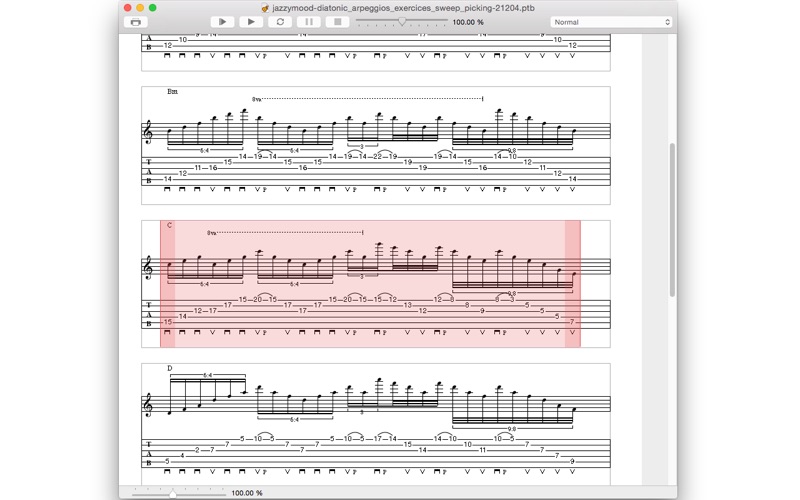Close the tablature window
Image resolution: width=800 pixels, height=500 pixels.
tap(128, 8)
